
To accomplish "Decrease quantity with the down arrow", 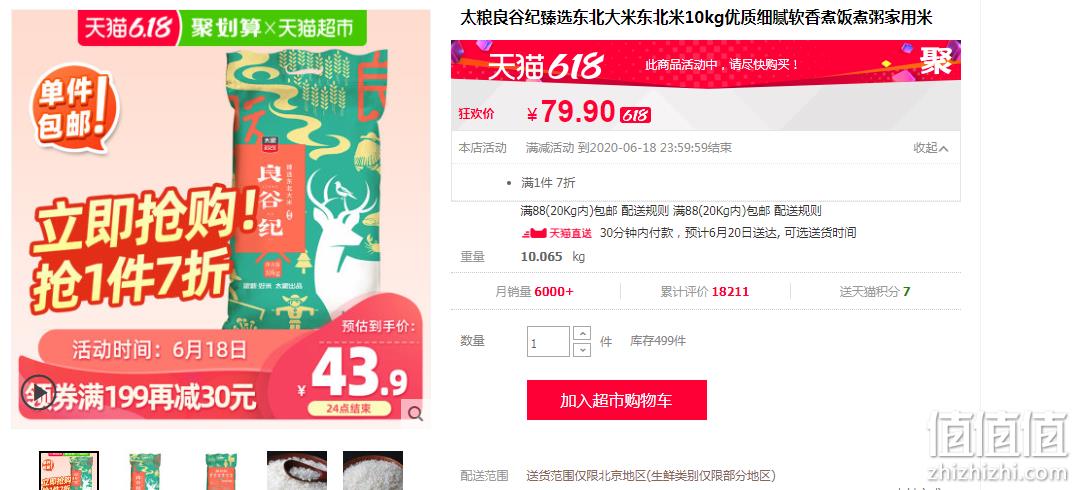I will (x=582, y=350).
